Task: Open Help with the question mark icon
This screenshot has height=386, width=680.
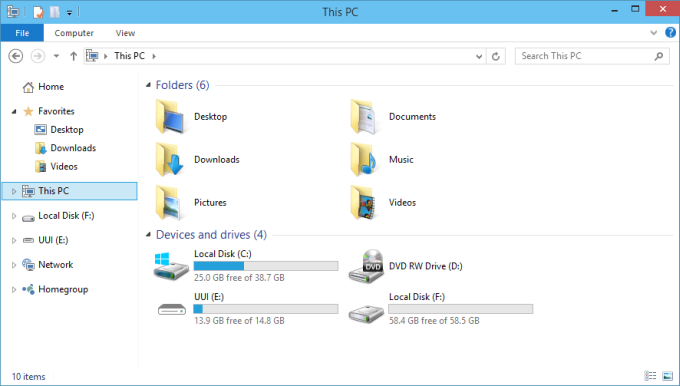Action: click(x=670, y=33)
